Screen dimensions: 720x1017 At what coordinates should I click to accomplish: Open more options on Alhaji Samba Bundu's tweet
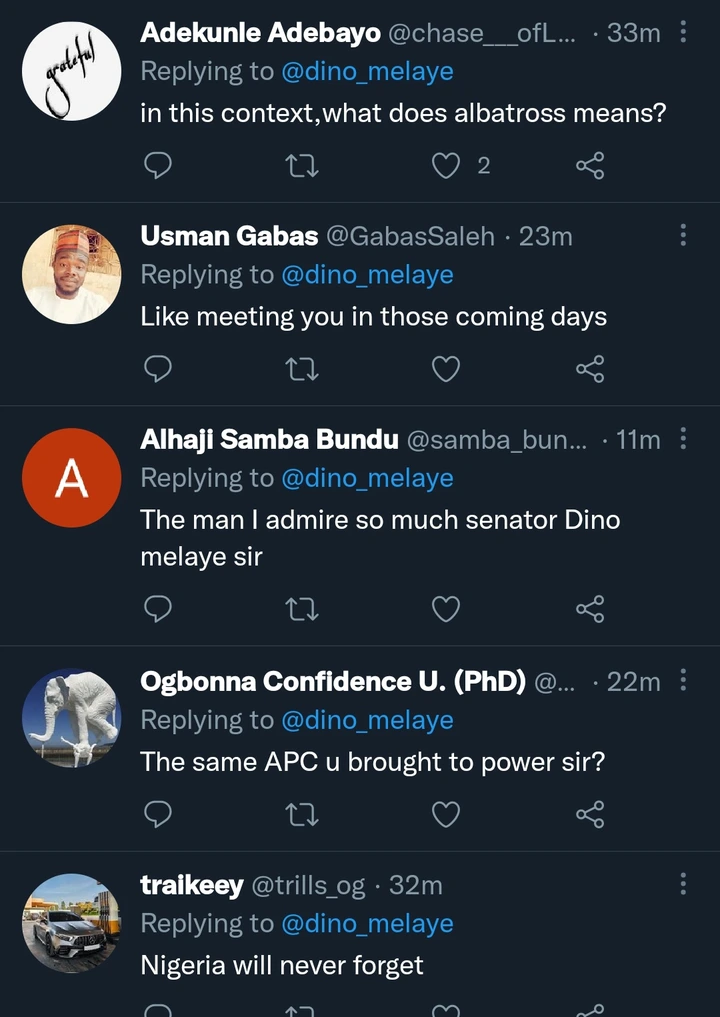683,439
